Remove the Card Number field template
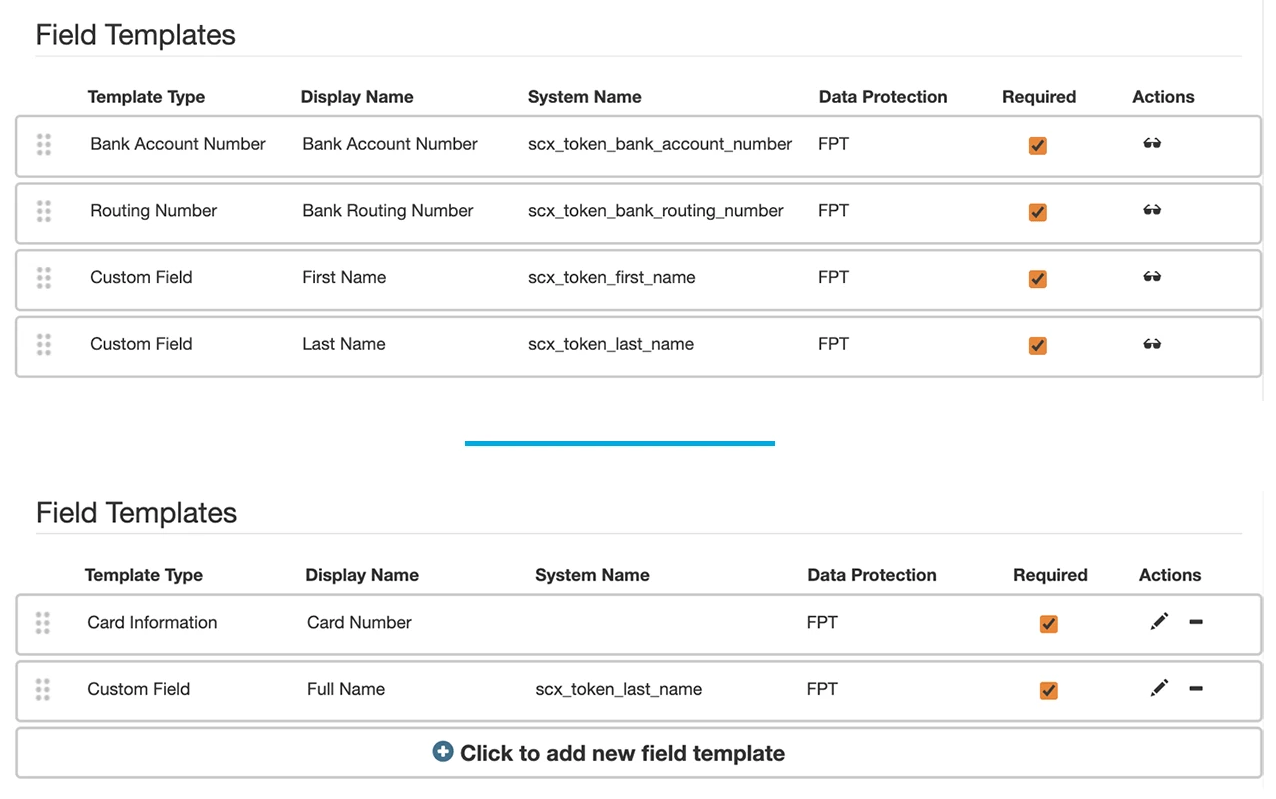Viewport: 1276px width, 799px height. (1196, 622)
